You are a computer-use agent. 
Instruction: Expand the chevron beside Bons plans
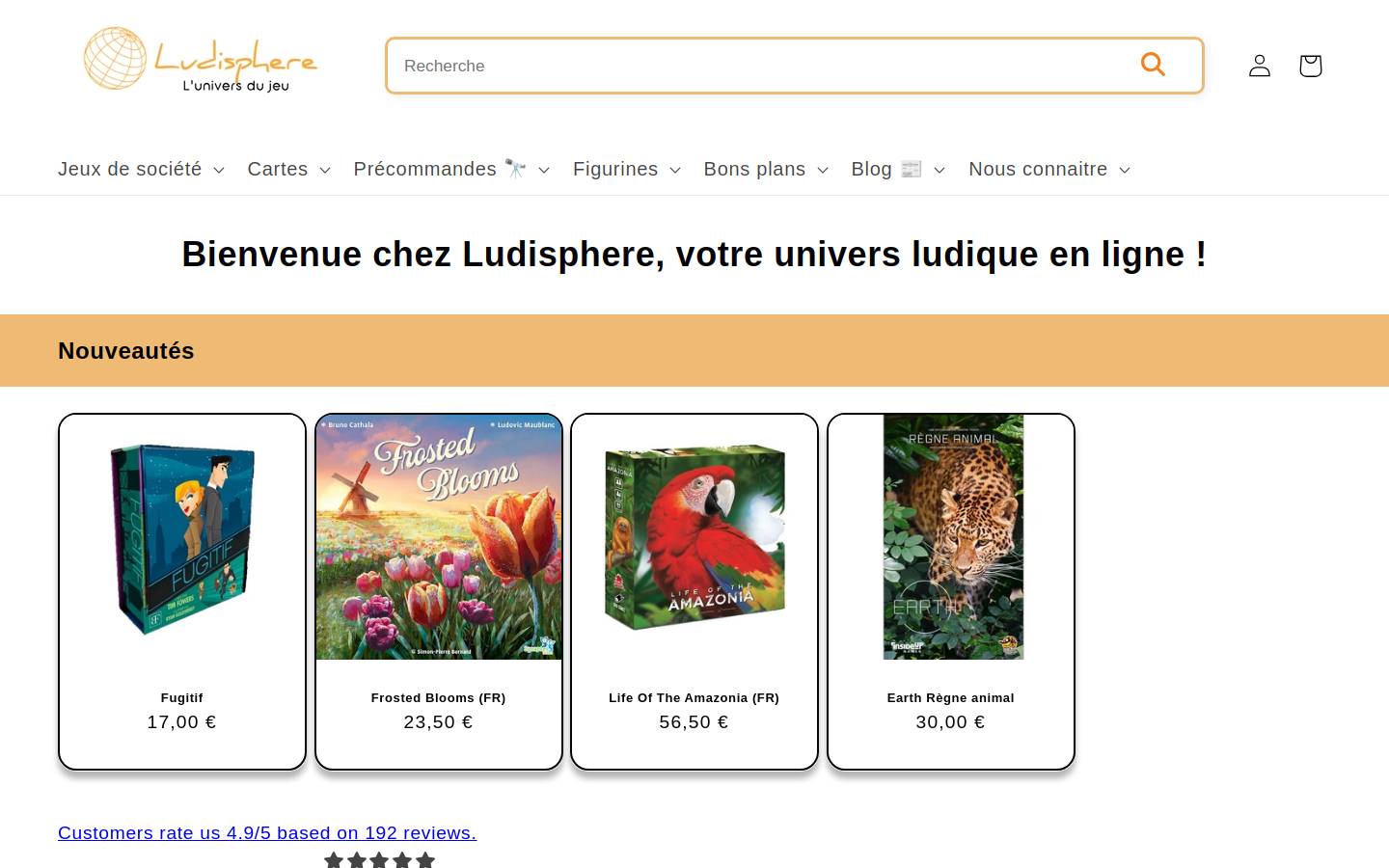[823, 171]
